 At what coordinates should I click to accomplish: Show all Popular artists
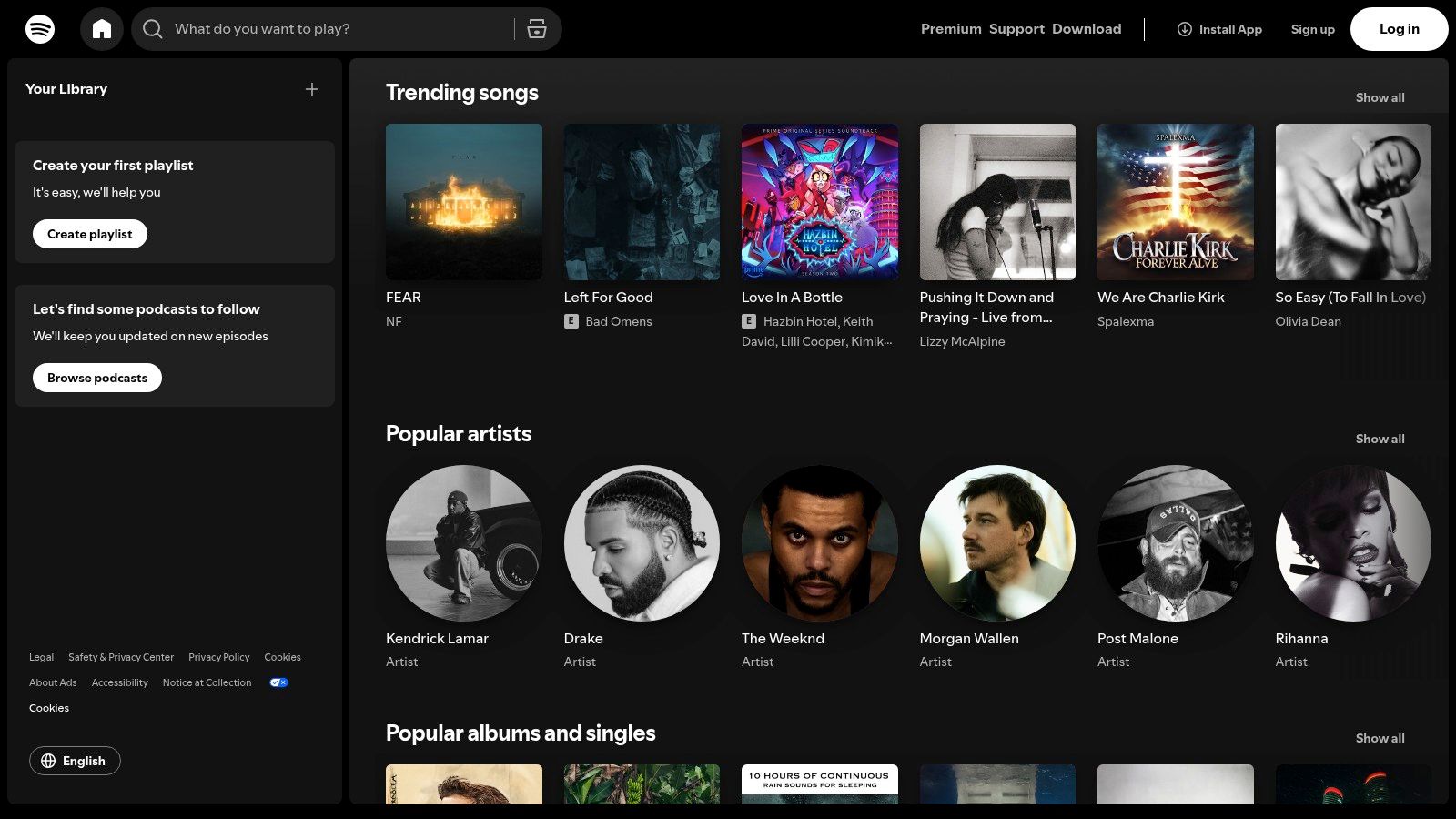pos(1380,439)
